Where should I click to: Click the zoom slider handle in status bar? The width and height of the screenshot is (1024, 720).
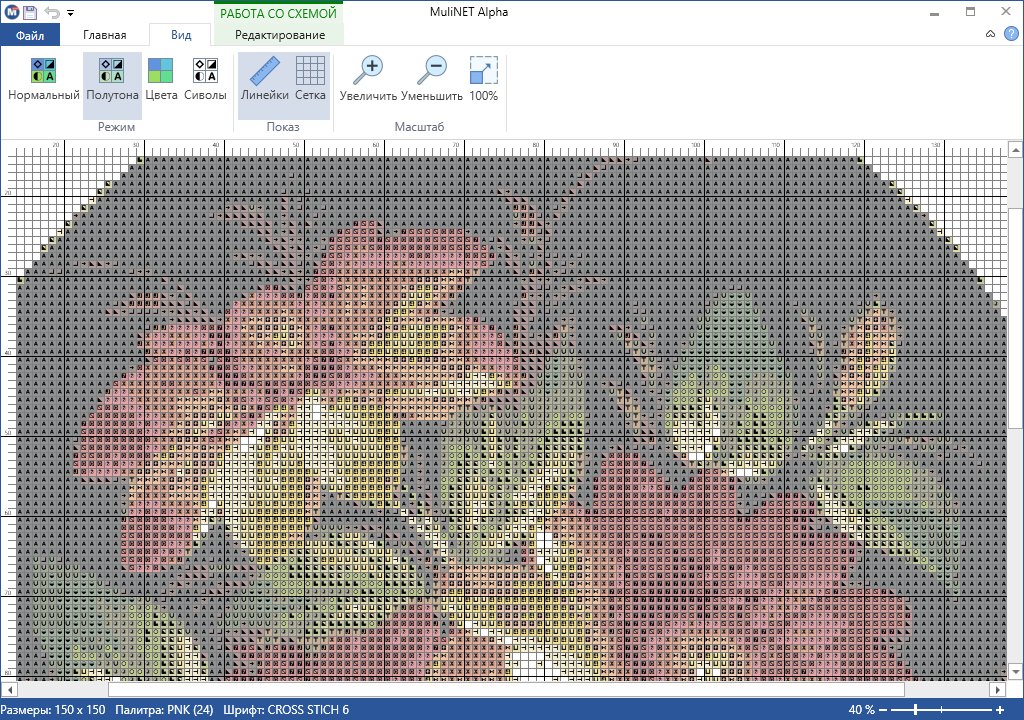tap(916, 710)
